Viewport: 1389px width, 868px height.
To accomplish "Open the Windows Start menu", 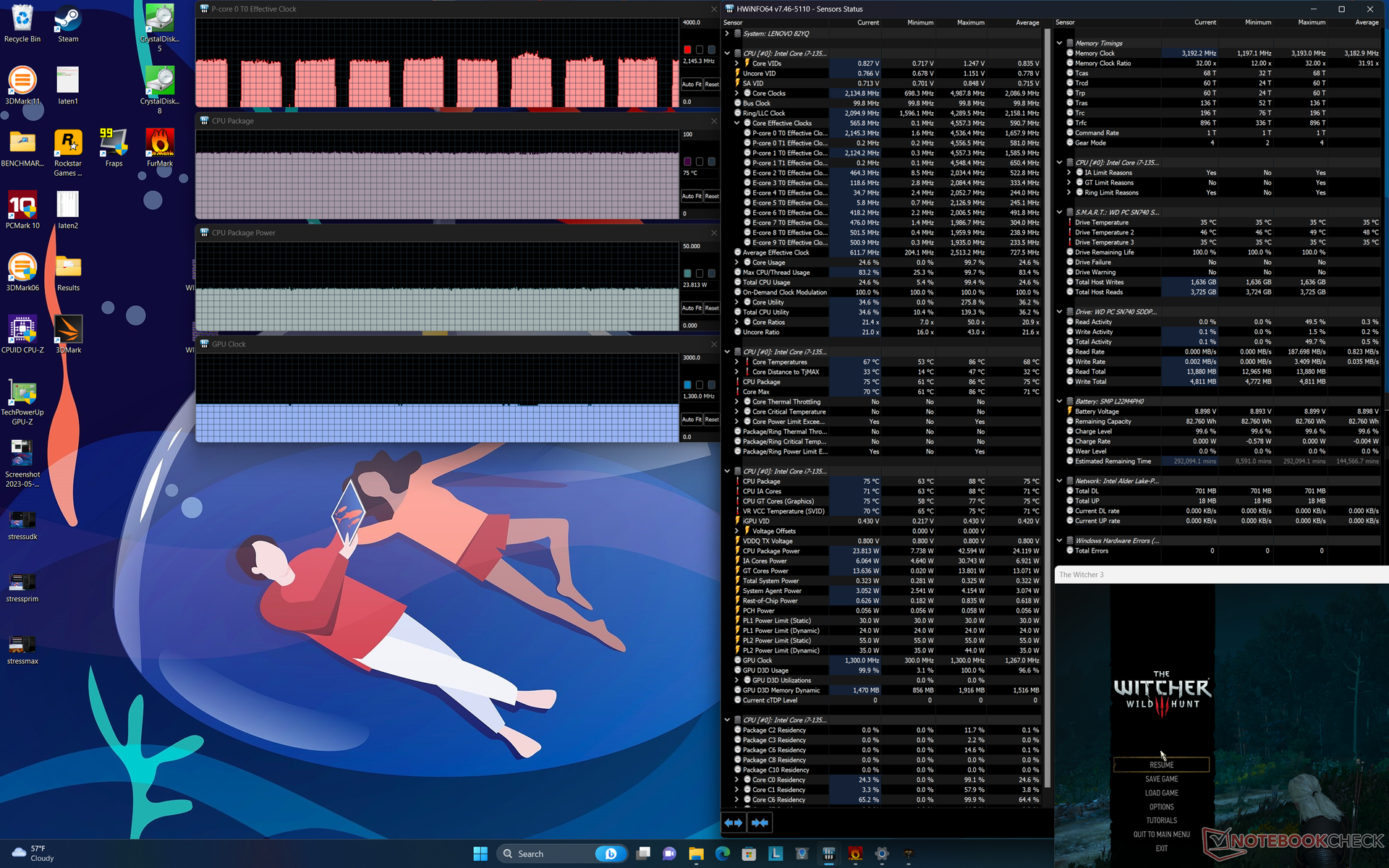I will (480, 854).
